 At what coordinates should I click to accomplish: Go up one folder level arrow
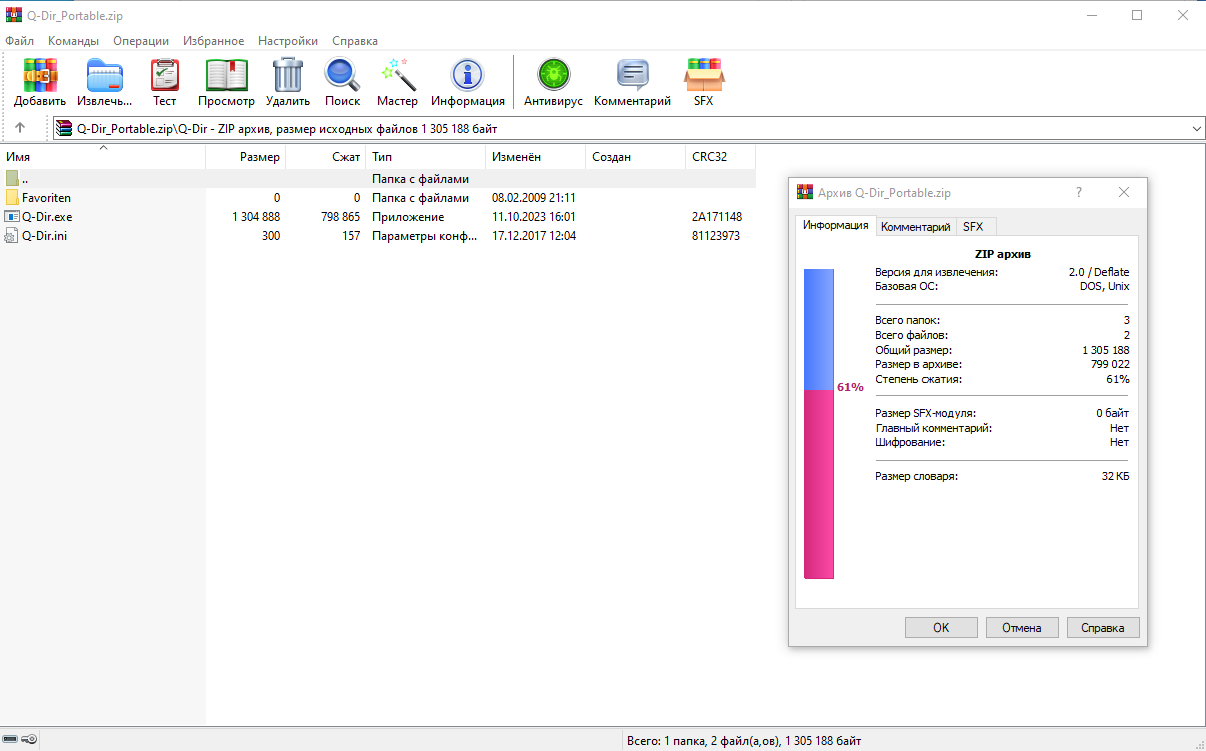pos(20,128)
